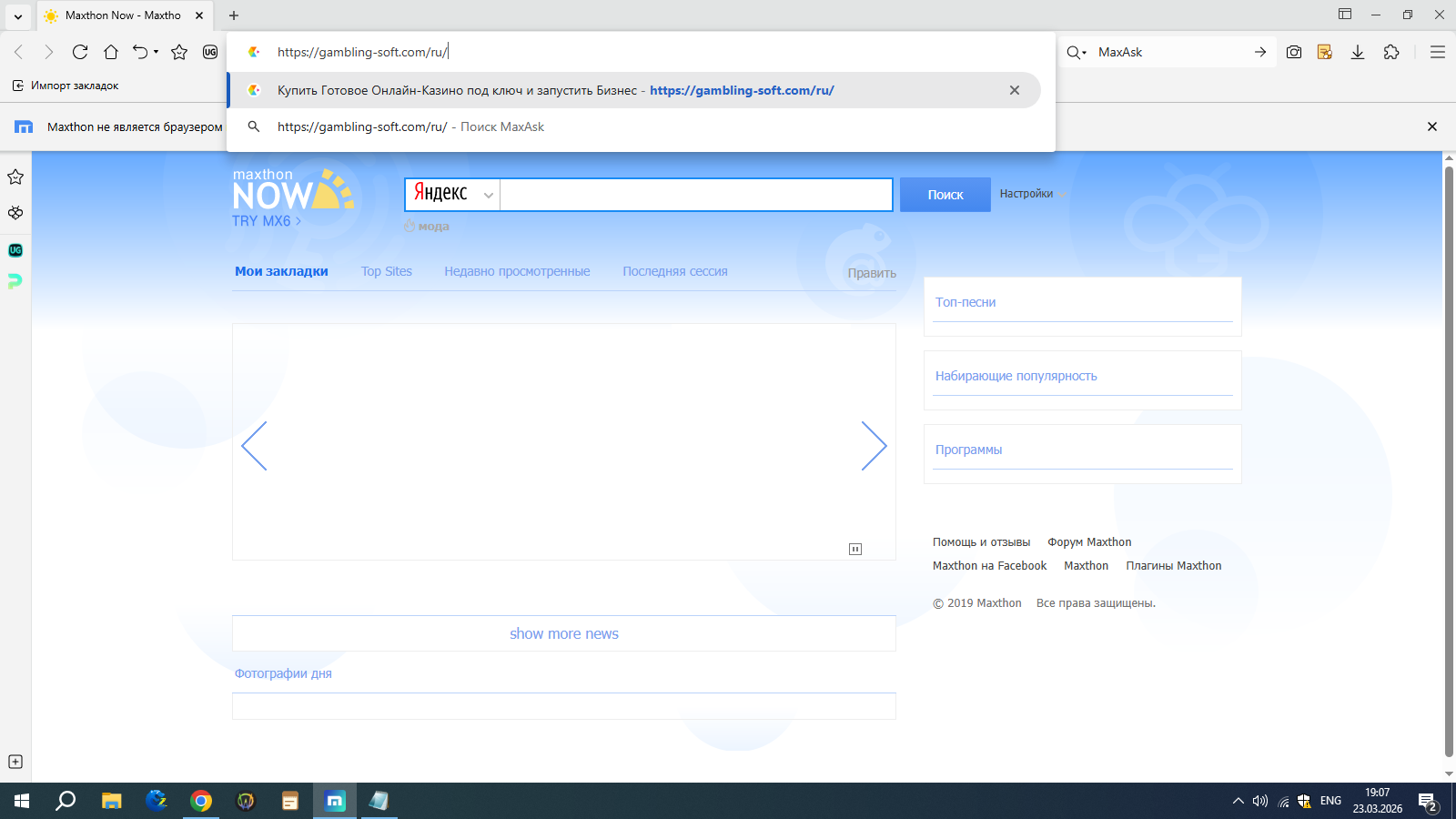Open a new tab with plus button
Image resolution: width=1456 pixels, height=819 pixels.
234,15
